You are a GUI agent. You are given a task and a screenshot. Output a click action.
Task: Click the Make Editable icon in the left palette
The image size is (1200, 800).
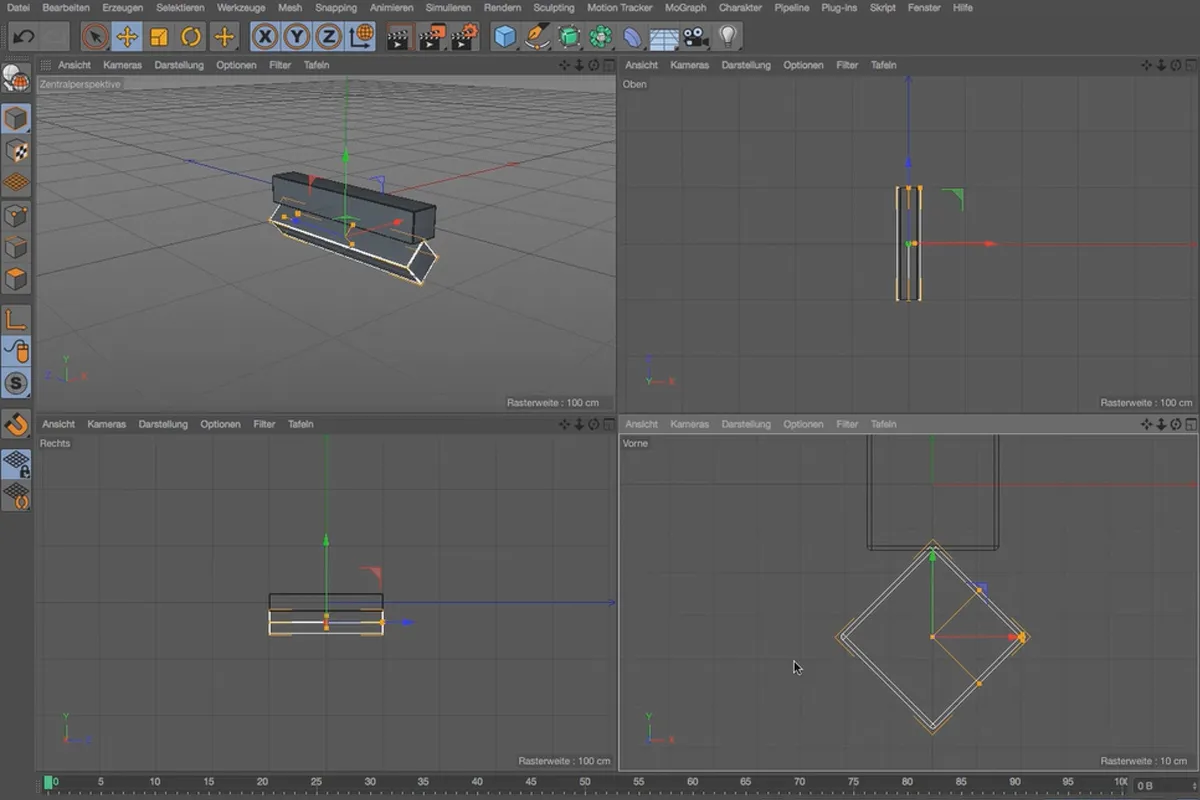(15, 78)
